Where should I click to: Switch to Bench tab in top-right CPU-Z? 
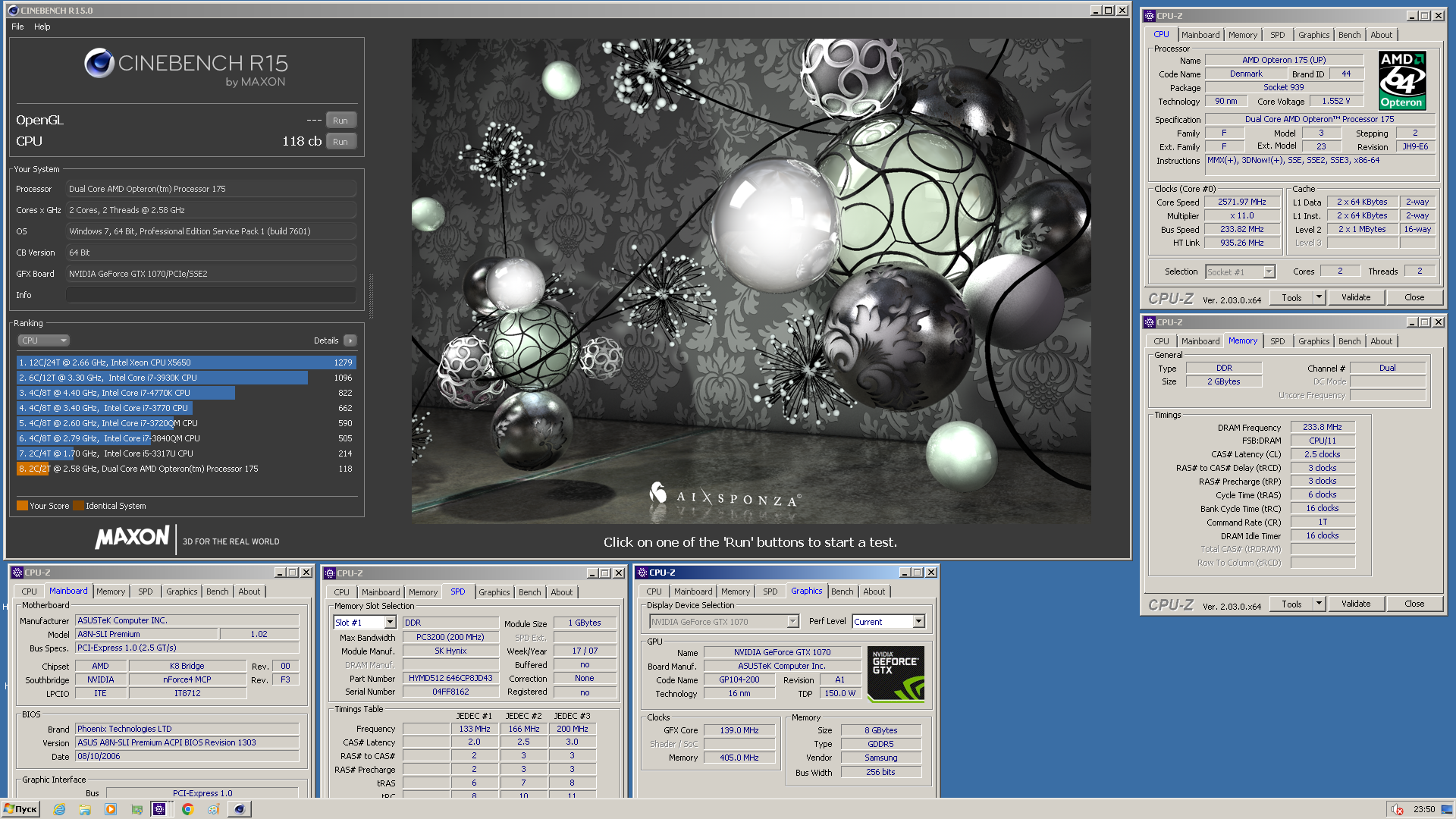coord(1349,35)
